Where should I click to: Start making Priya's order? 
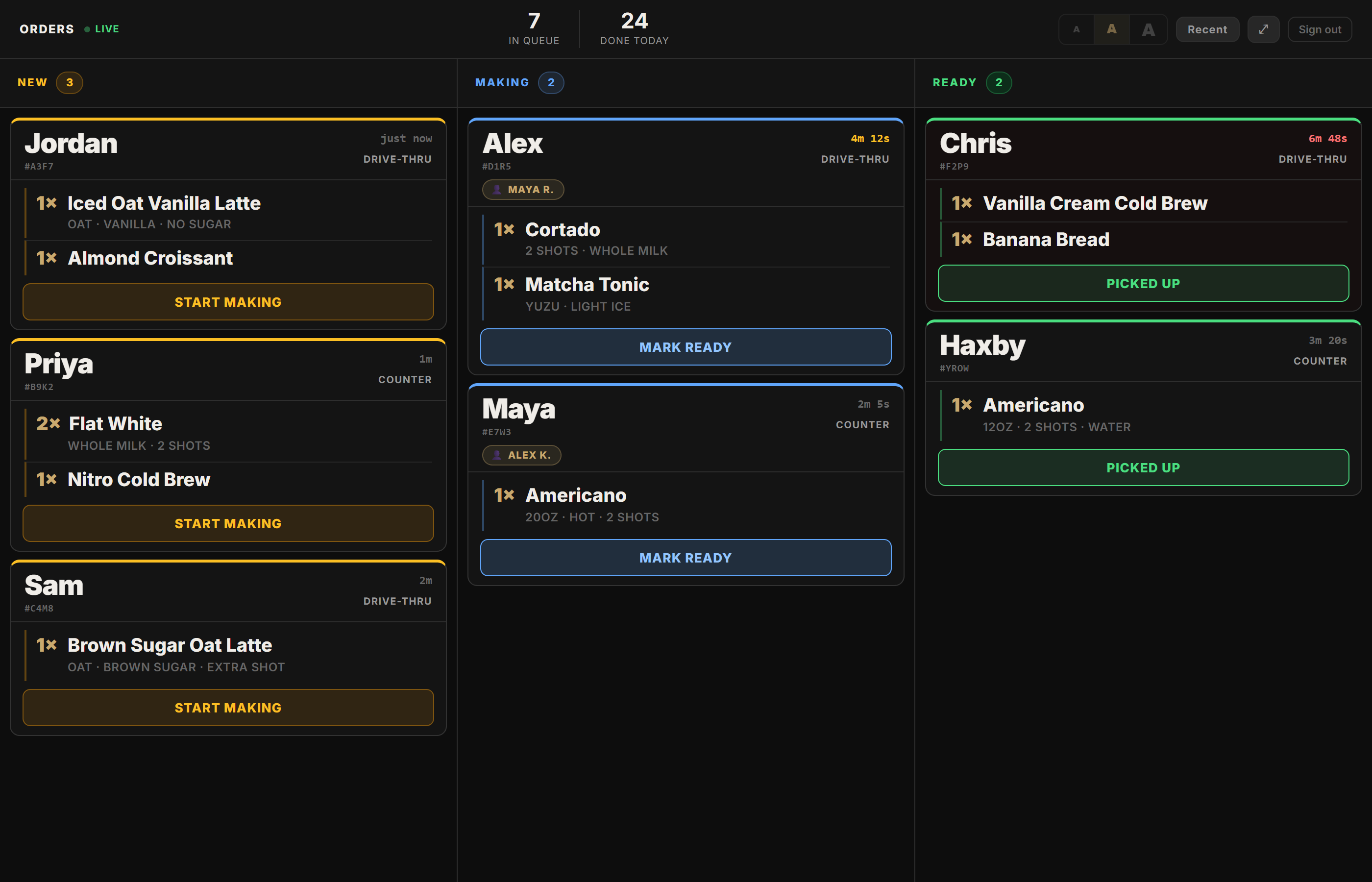coord(228,523)
